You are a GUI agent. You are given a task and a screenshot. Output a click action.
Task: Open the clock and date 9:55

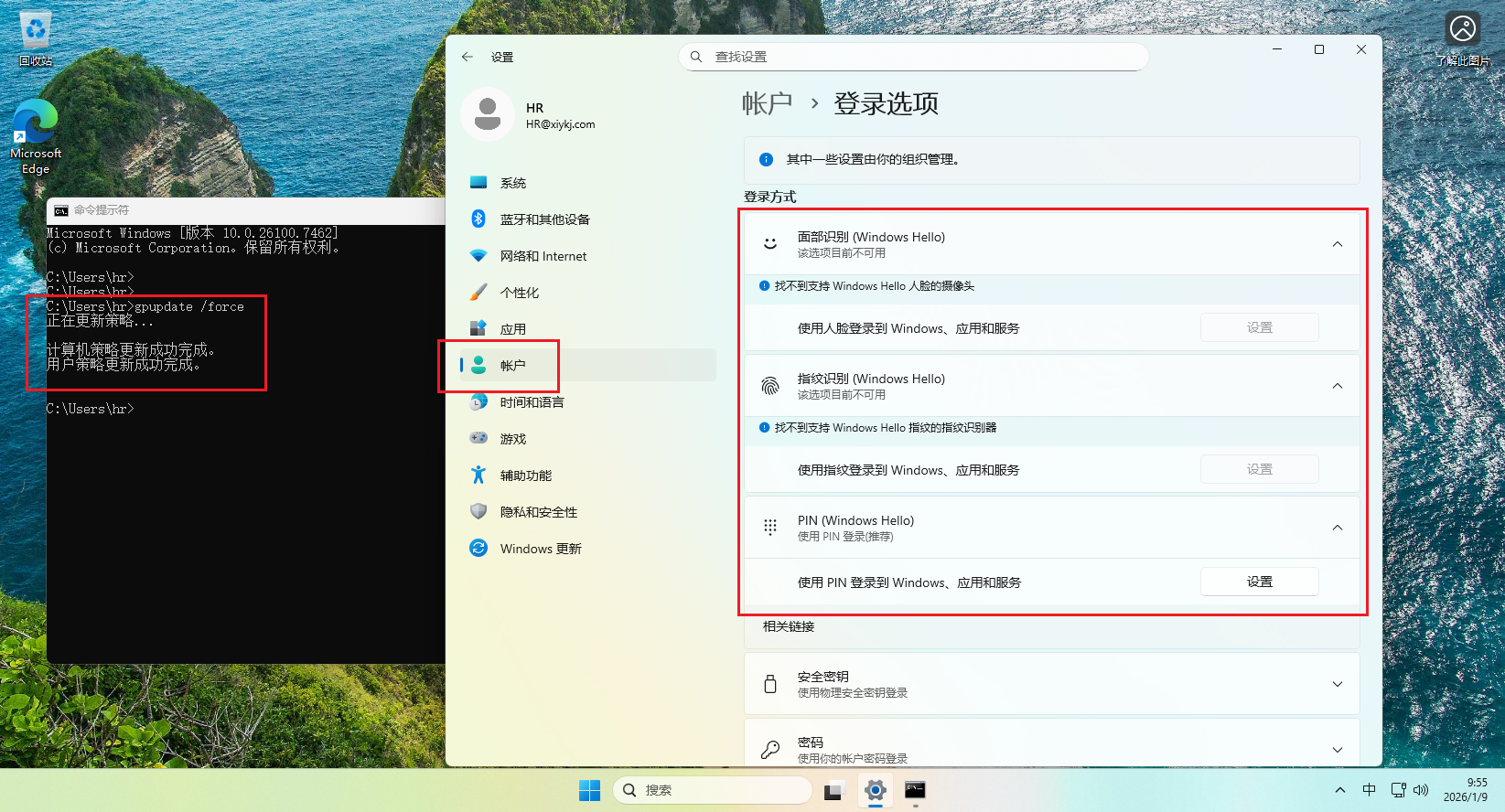(x=1465, y=790)
